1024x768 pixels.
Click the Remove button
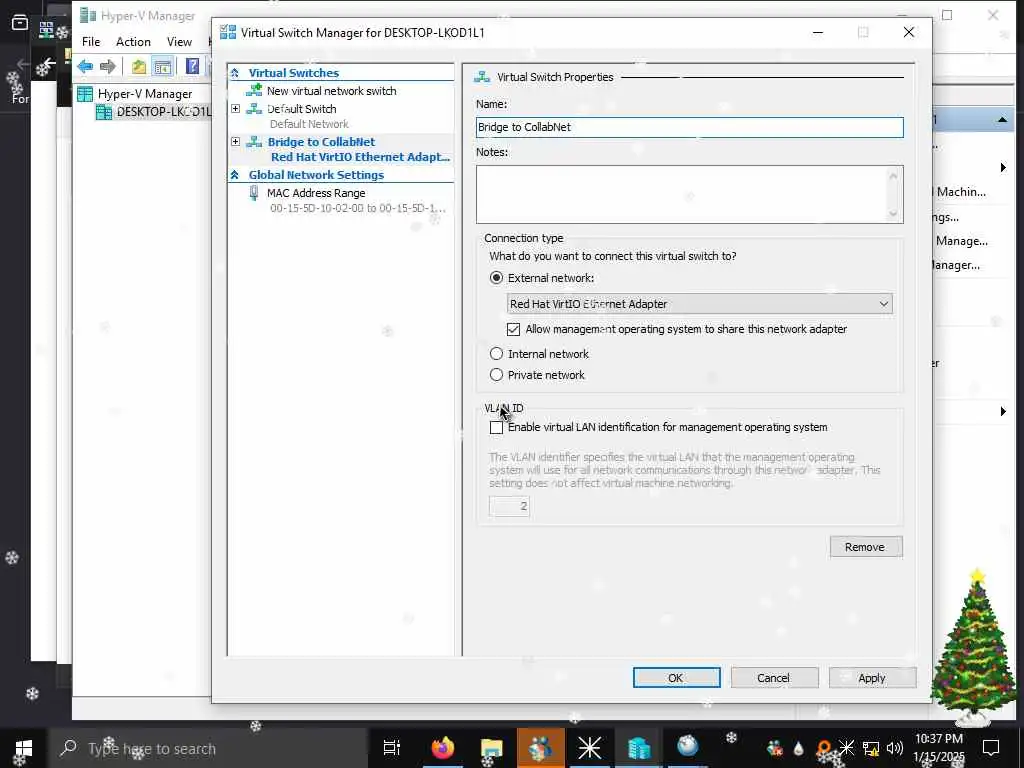tap(866, 547)
